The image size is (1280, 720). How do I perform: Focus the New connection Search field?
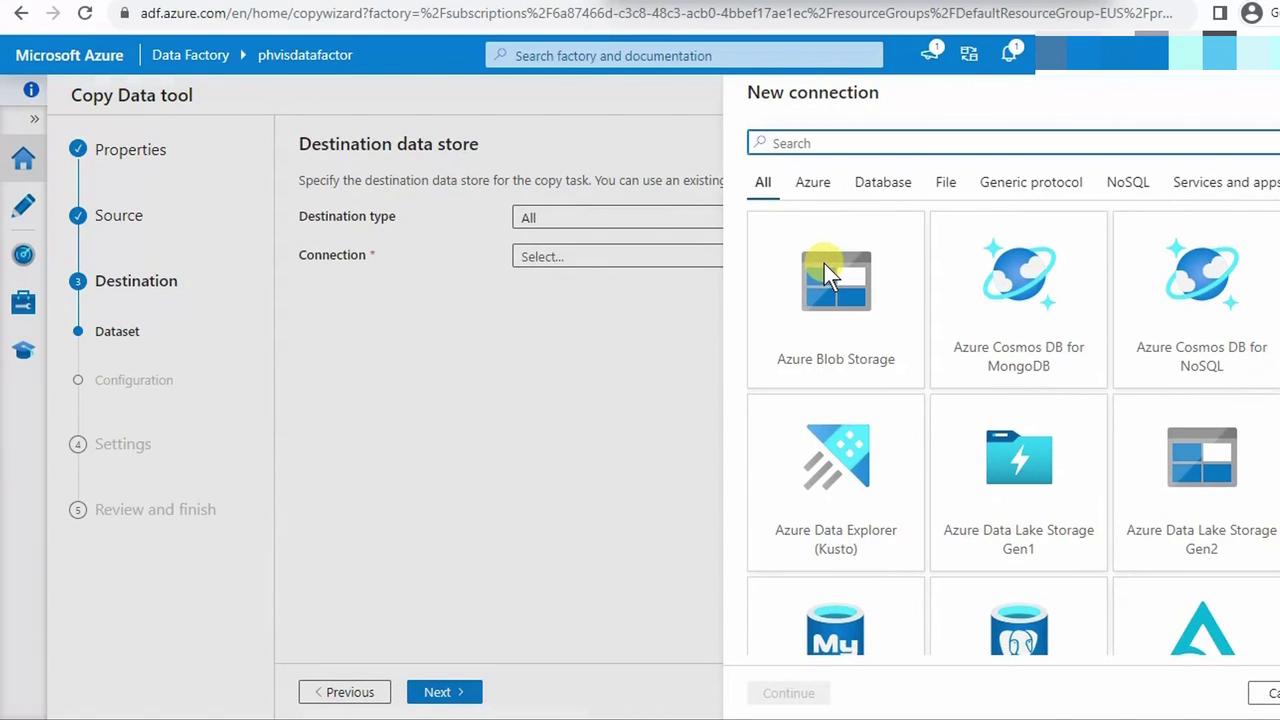tap(1013, 143)
